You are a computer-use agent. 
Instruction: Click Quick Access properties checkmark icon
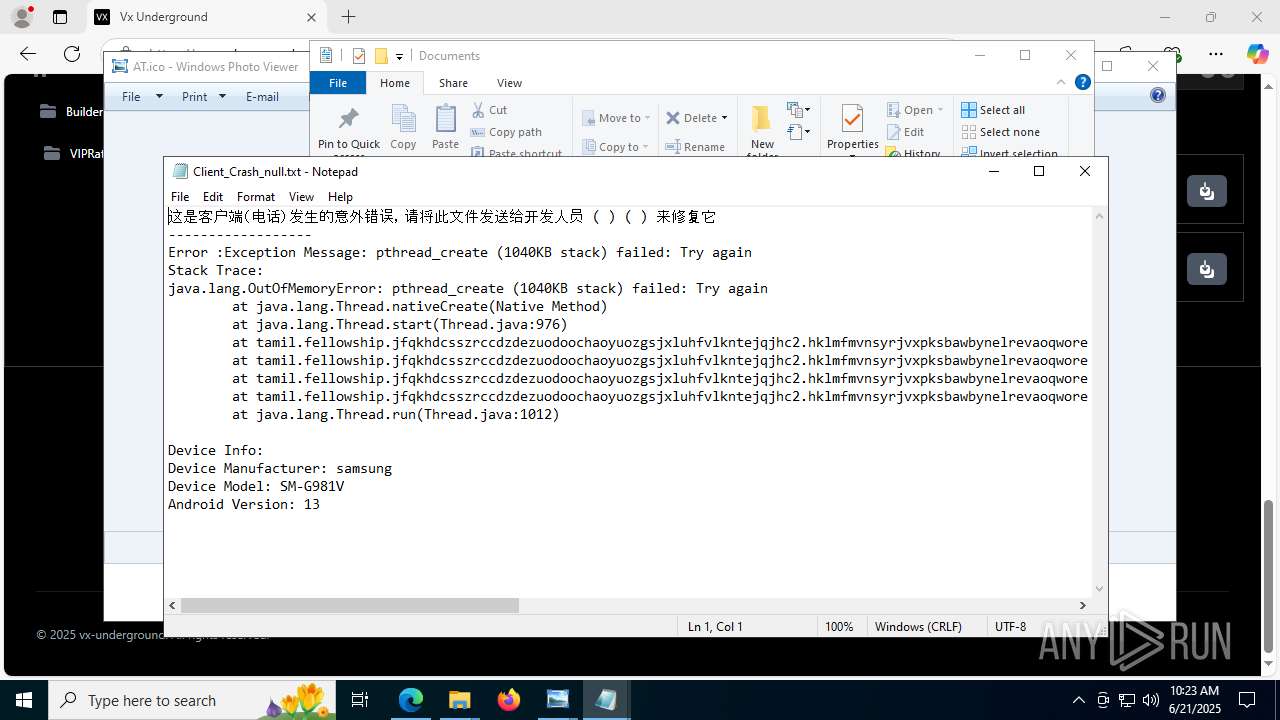(x=359, y=56)
